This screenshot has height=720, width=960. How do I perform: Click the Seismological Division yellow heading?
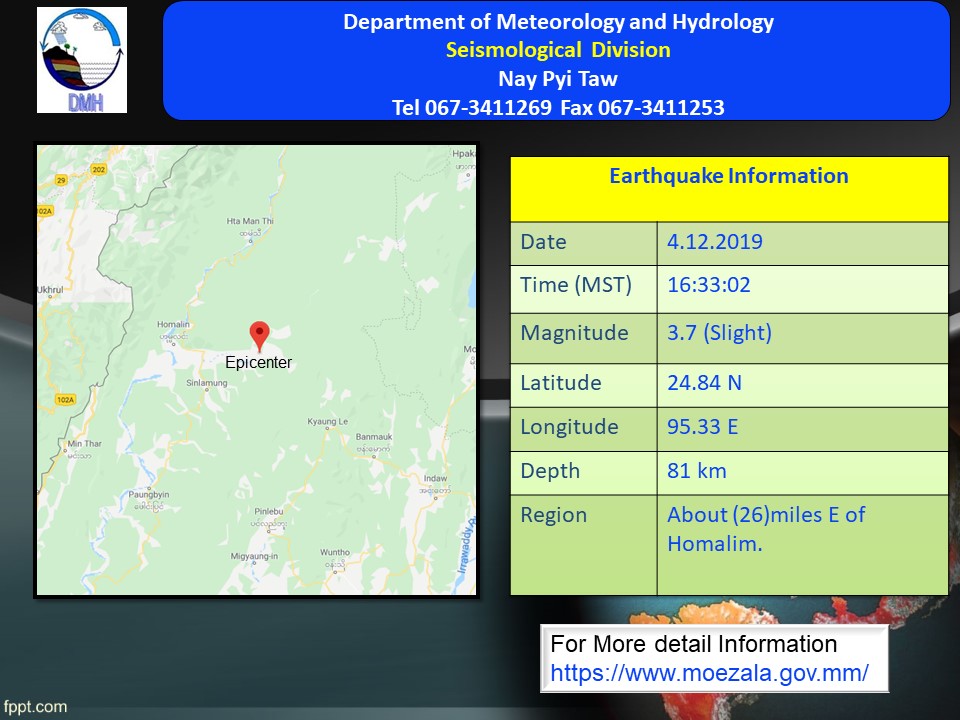pos(558,50)
